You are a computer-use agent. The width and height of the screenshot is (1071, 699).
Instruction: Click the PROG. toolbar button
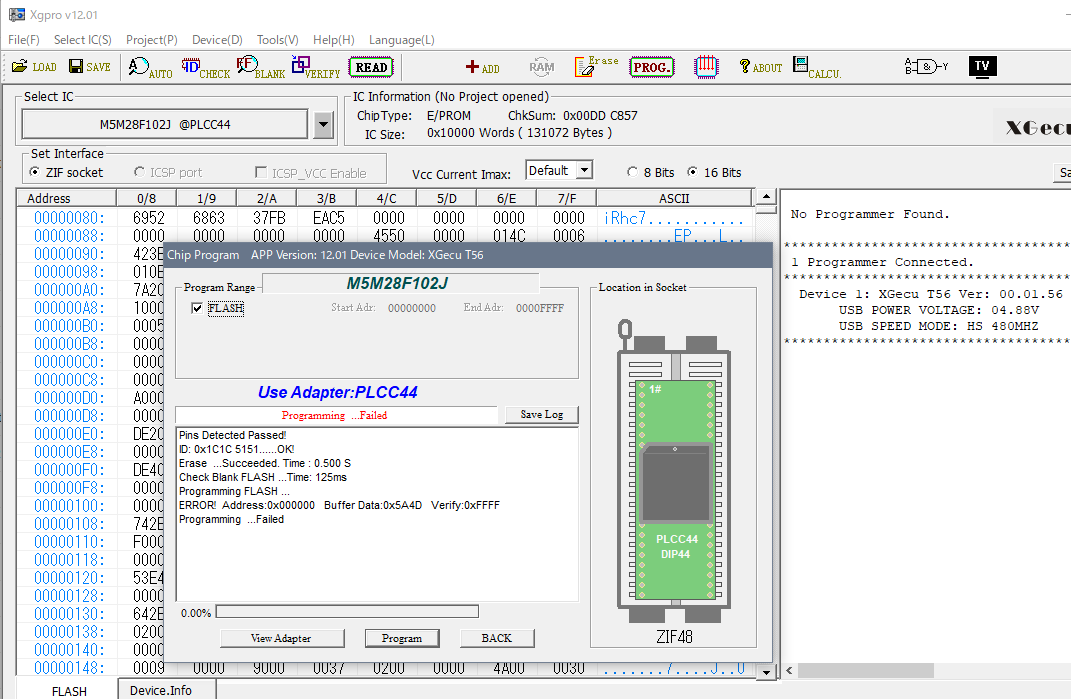pyautogui.click(x=652, y=68)
